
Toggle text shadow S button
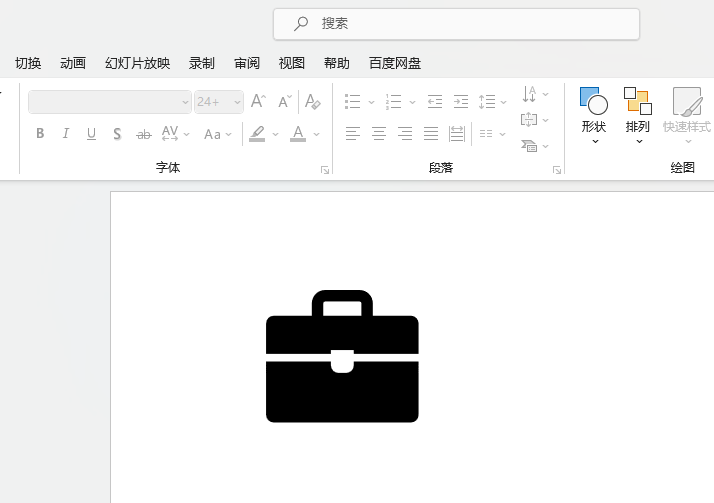pos(117,134)
